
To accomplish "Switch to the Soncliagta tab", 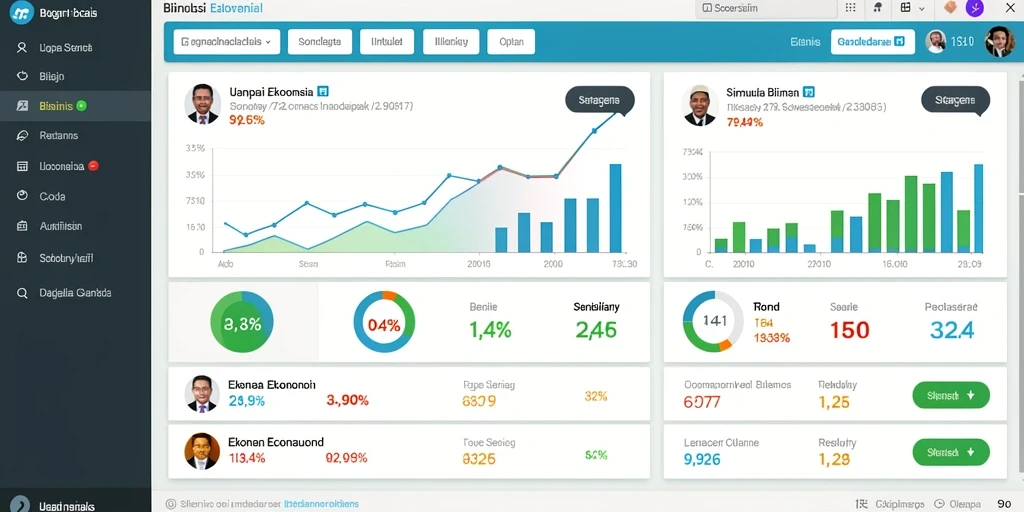I will coord(319,42).
